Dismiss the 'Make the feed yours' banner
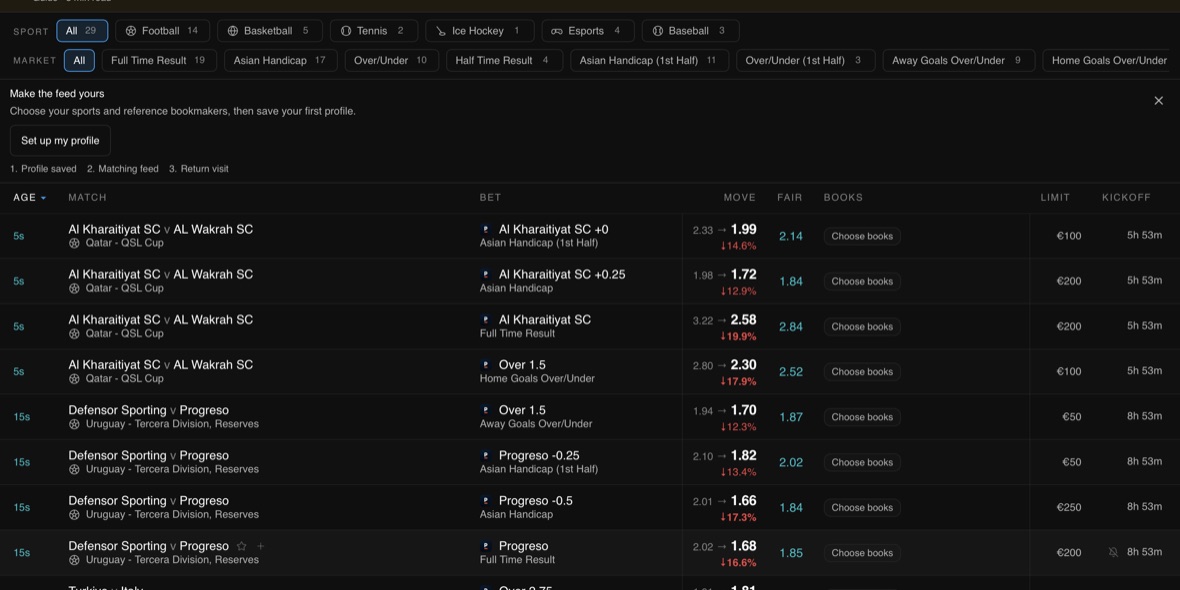1180x590 pixels. [x=1158, y=101]
